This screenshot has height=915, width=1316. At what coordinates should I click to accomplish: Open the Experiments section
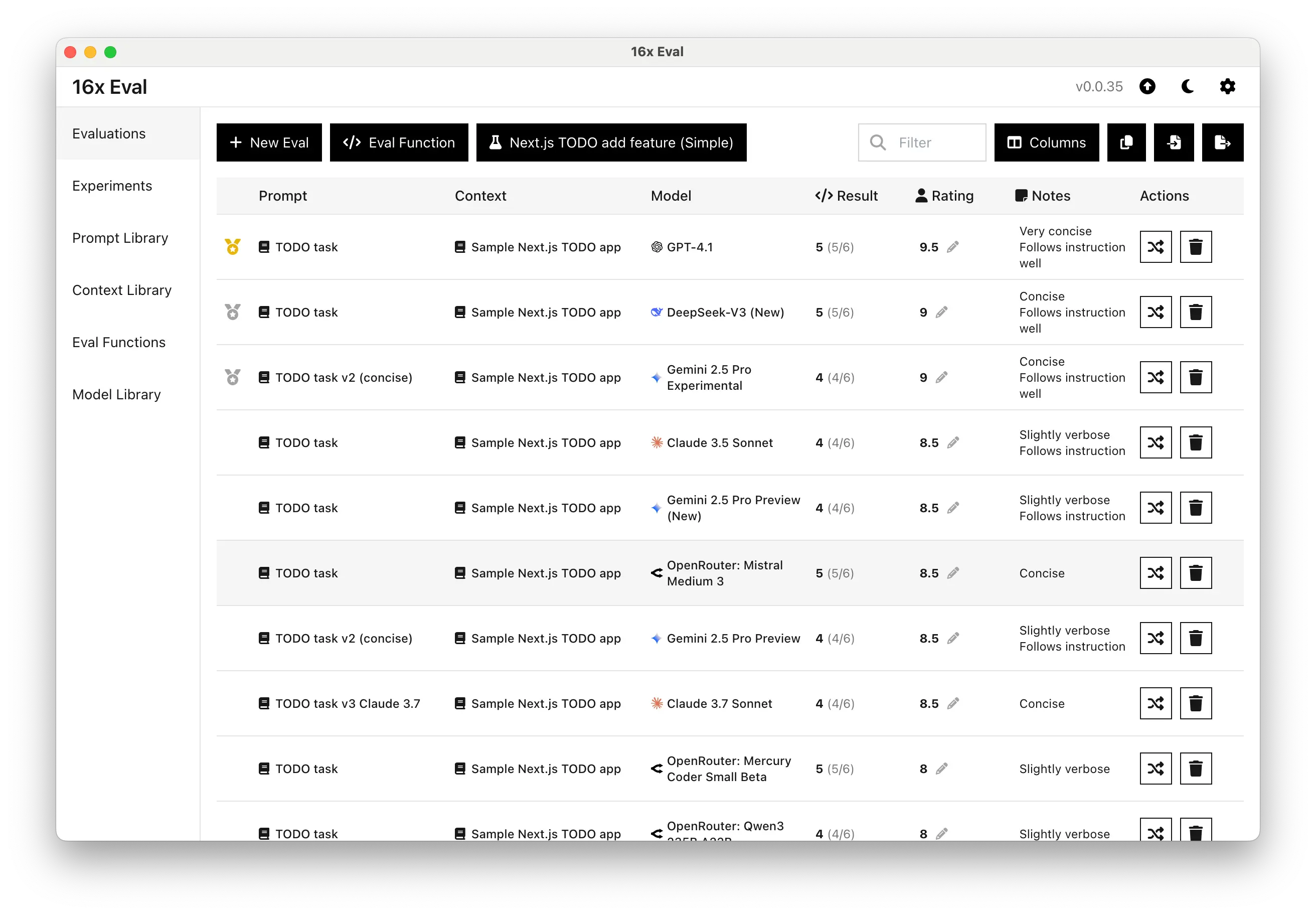128,186
